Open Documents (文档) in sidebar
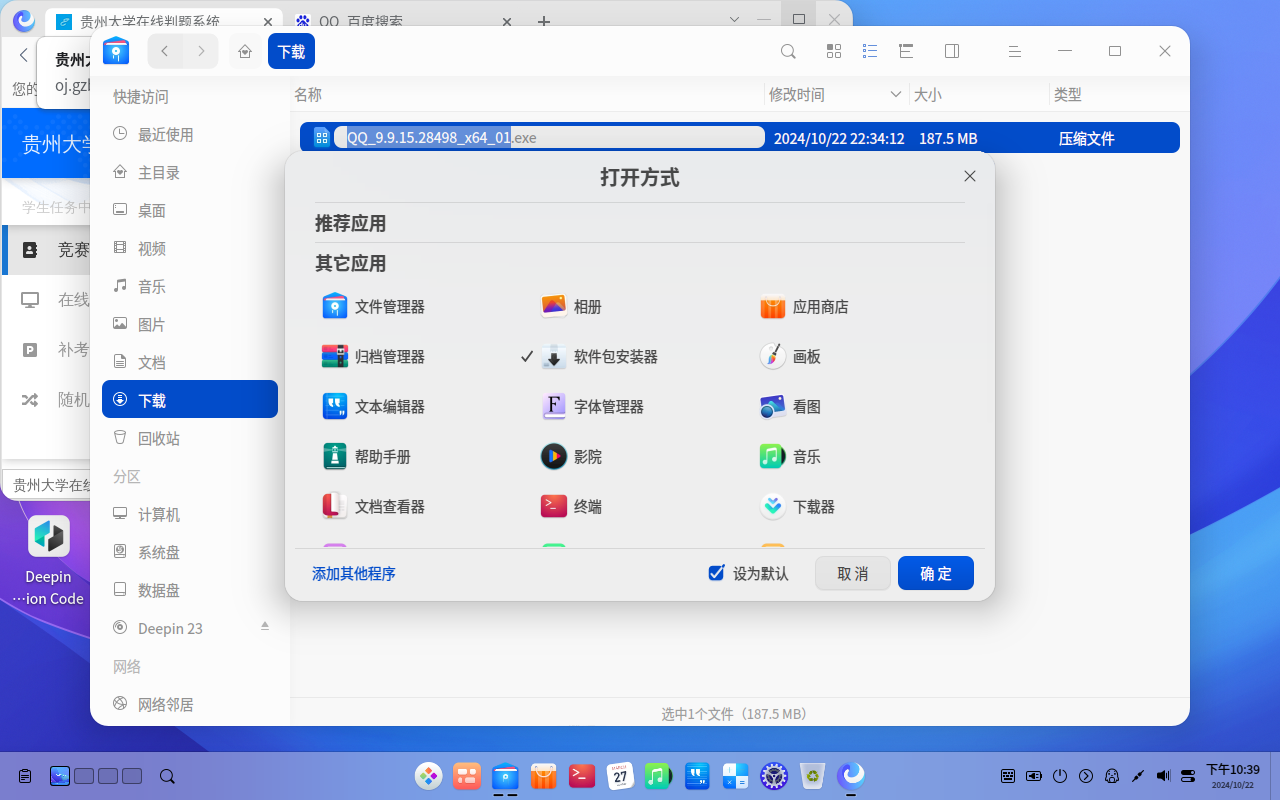 point(189,363)
